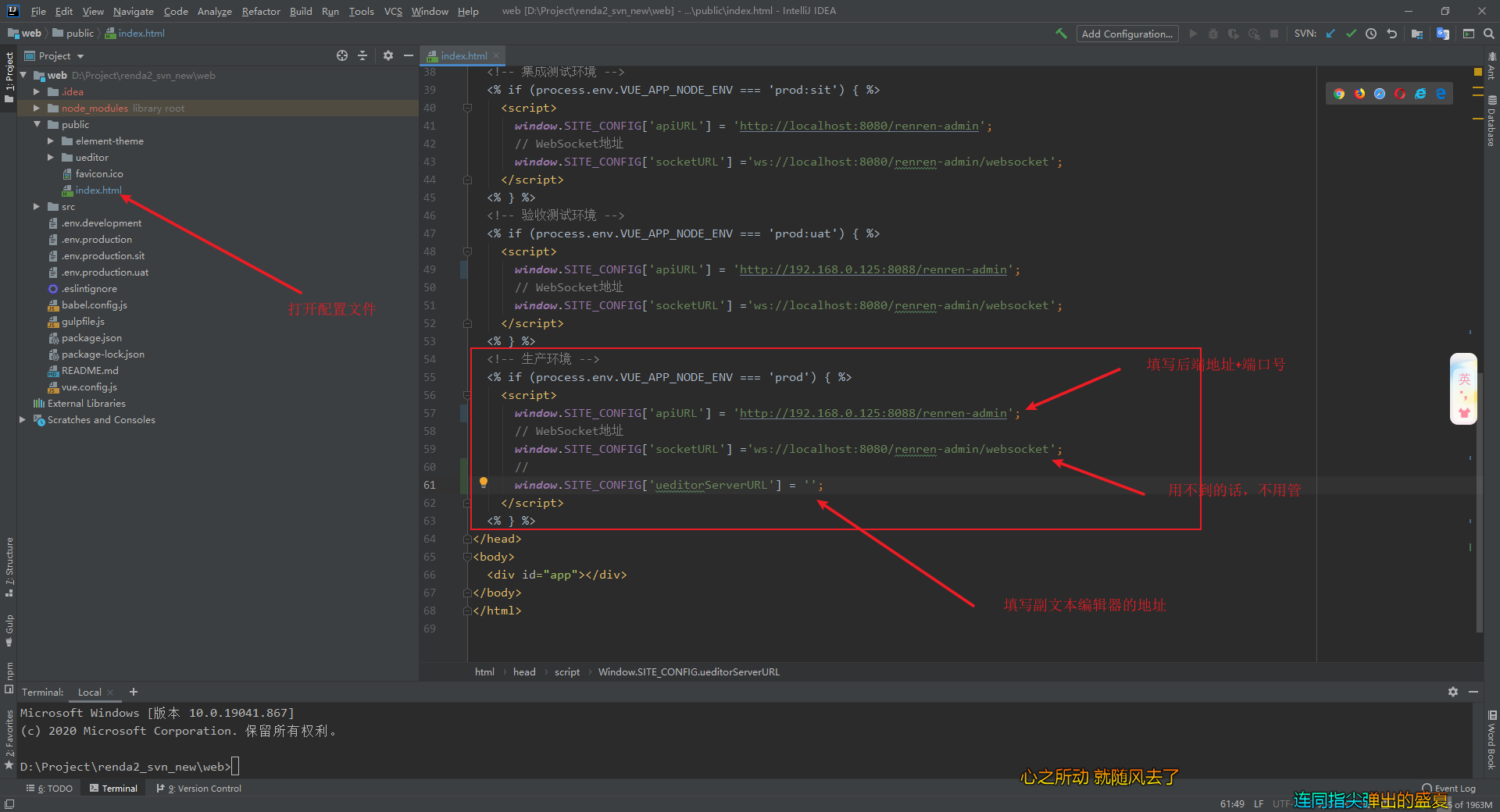Toggle the Project tool window stripe

tap(9, 76)
